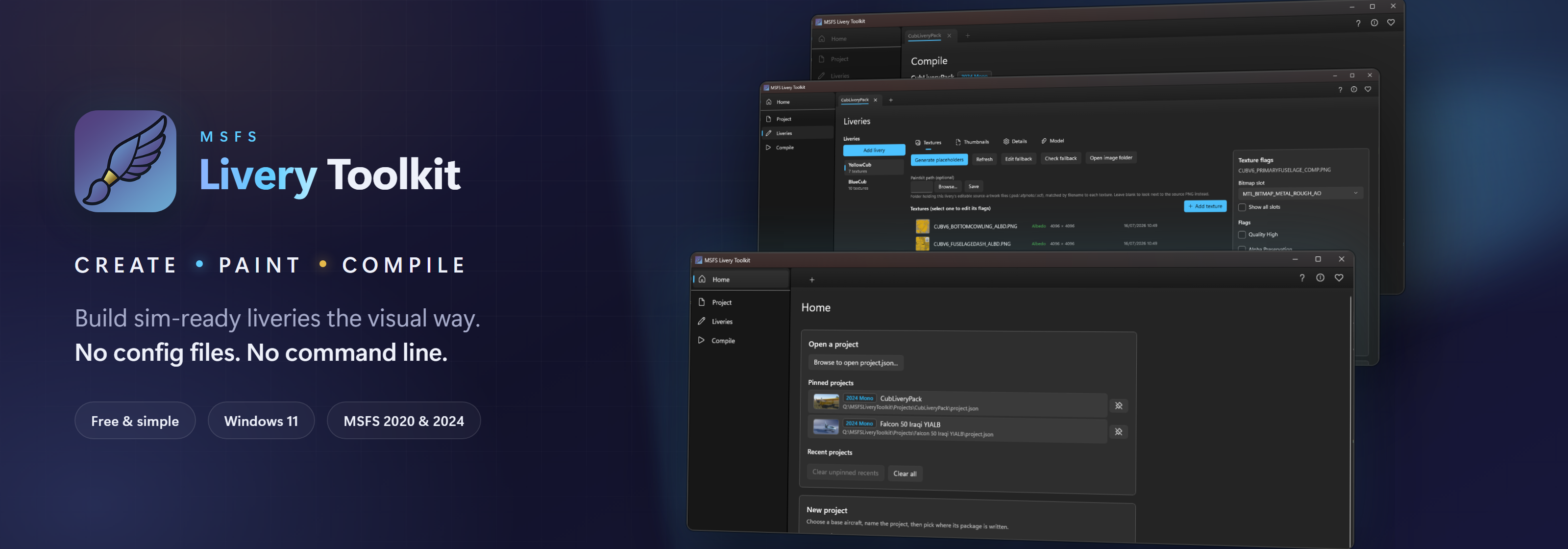The image size is (1568, 549).
Task: Open Home in the front window sidebar
Action: coord(741,279)
